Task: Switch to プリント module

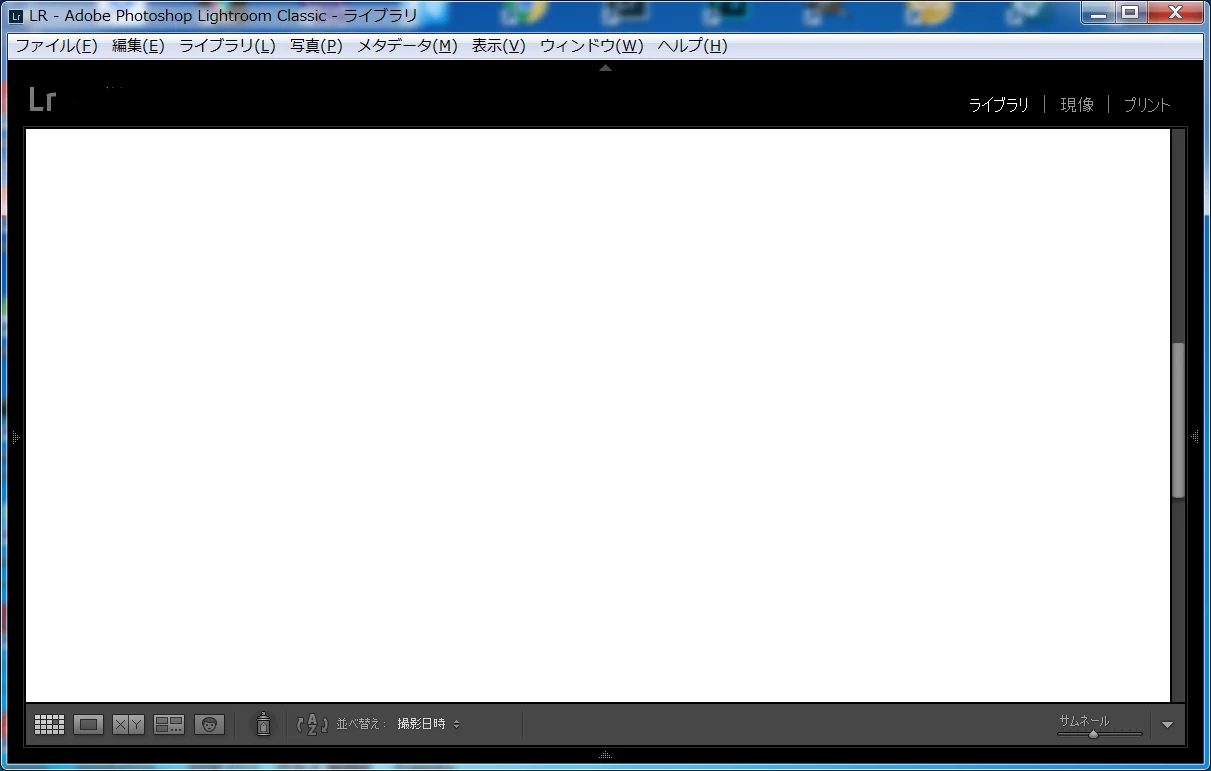Action: click(1146, 105)
